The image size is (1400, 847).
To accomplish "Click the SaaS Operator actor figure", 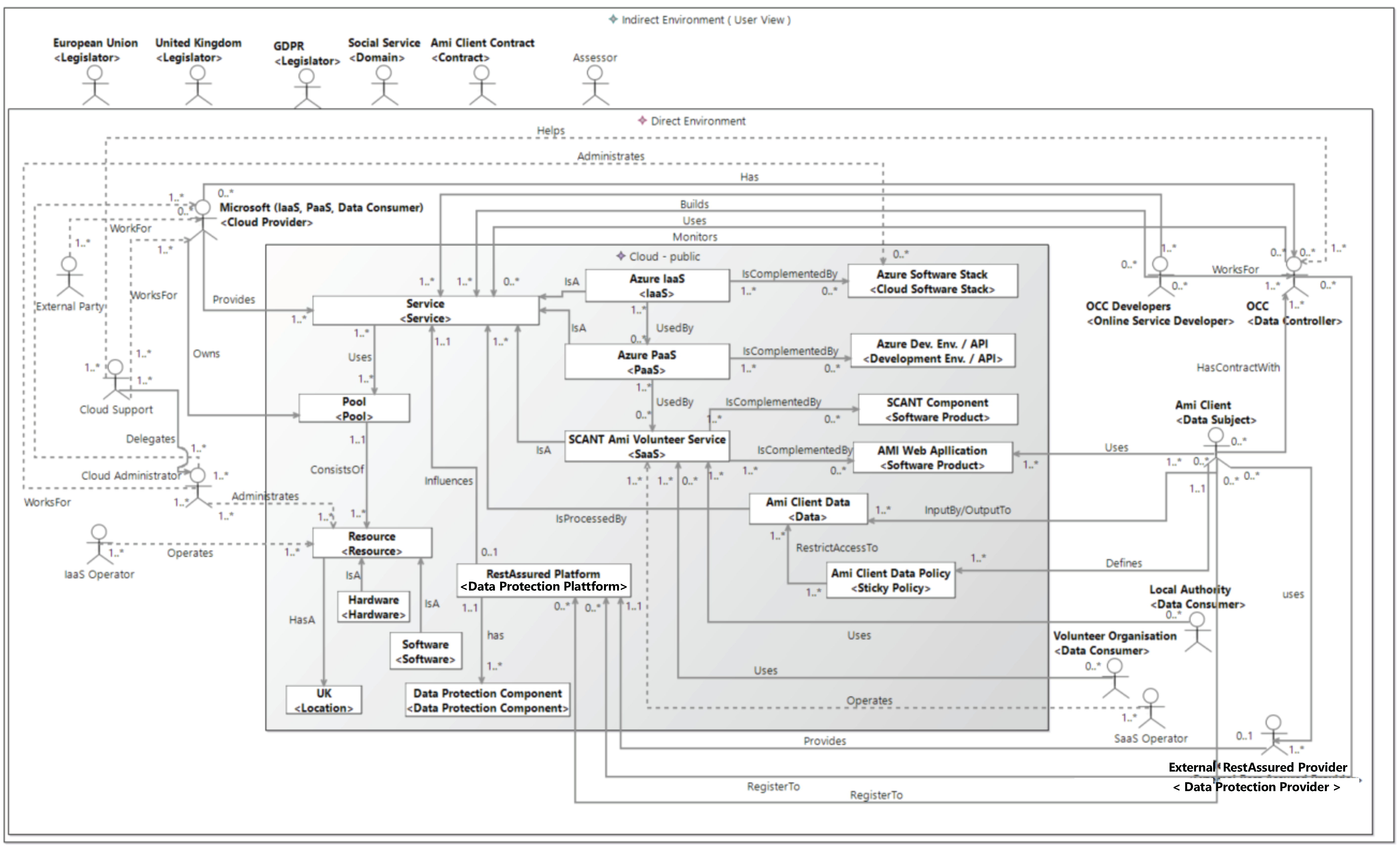I will tap(1151, 707).
